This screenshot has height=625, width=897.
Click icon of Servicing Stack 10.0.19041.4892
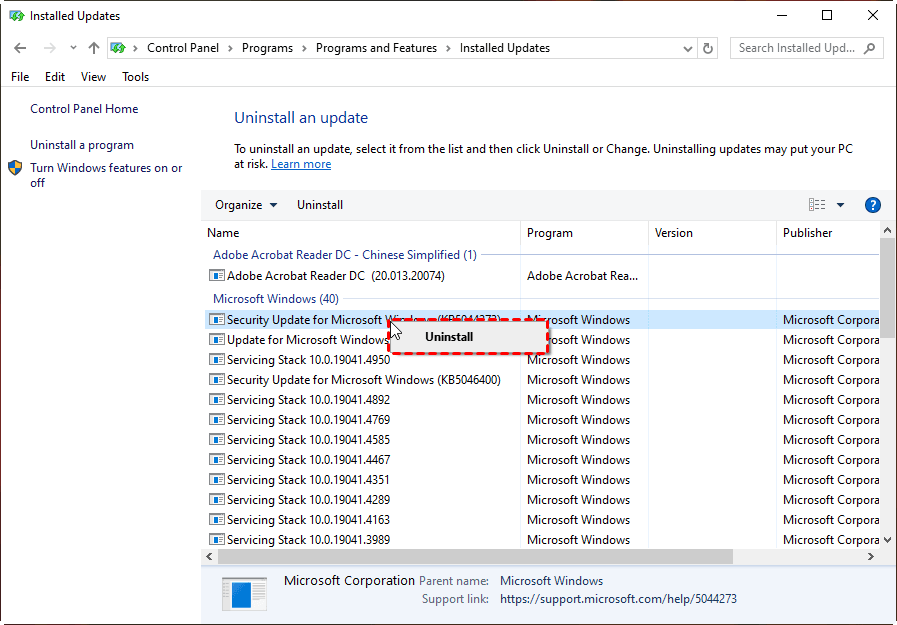[216, 400]
